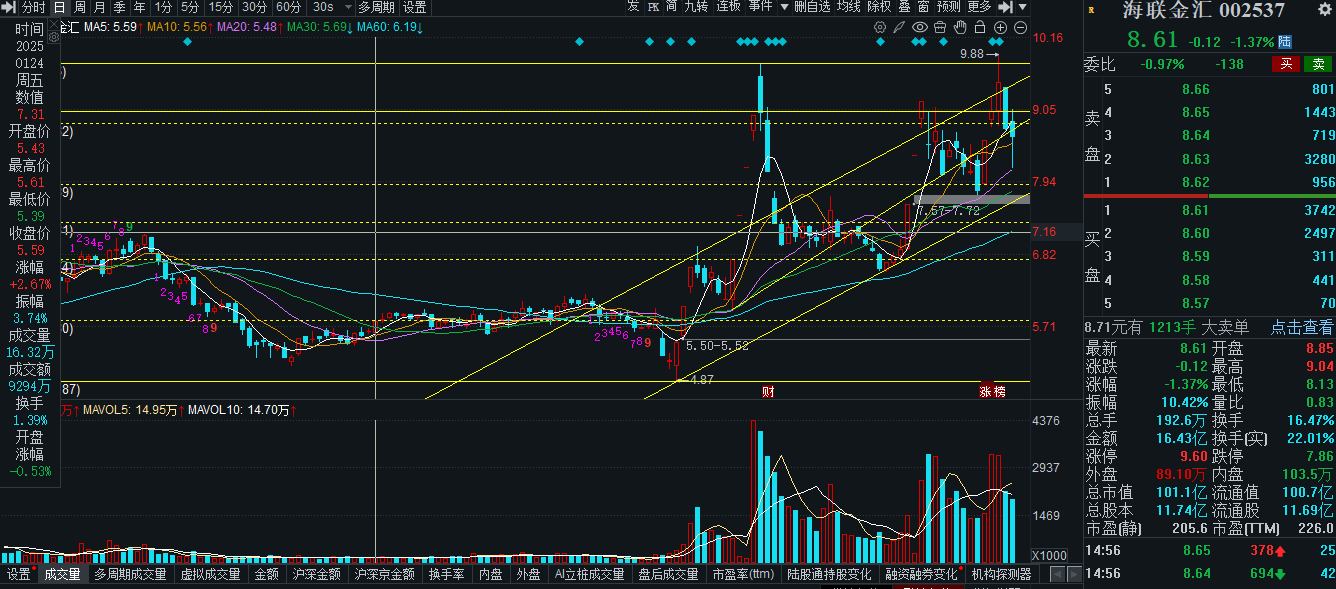Open the 事件 dropdown arrow

784,7
